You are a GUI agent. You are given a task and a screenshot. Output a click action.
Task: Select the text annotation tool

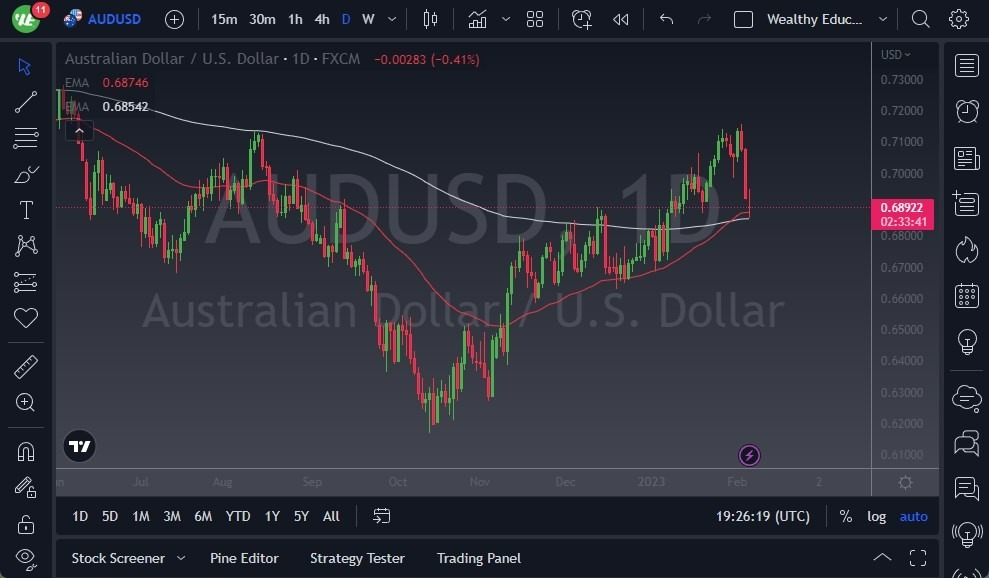point(26,209)
